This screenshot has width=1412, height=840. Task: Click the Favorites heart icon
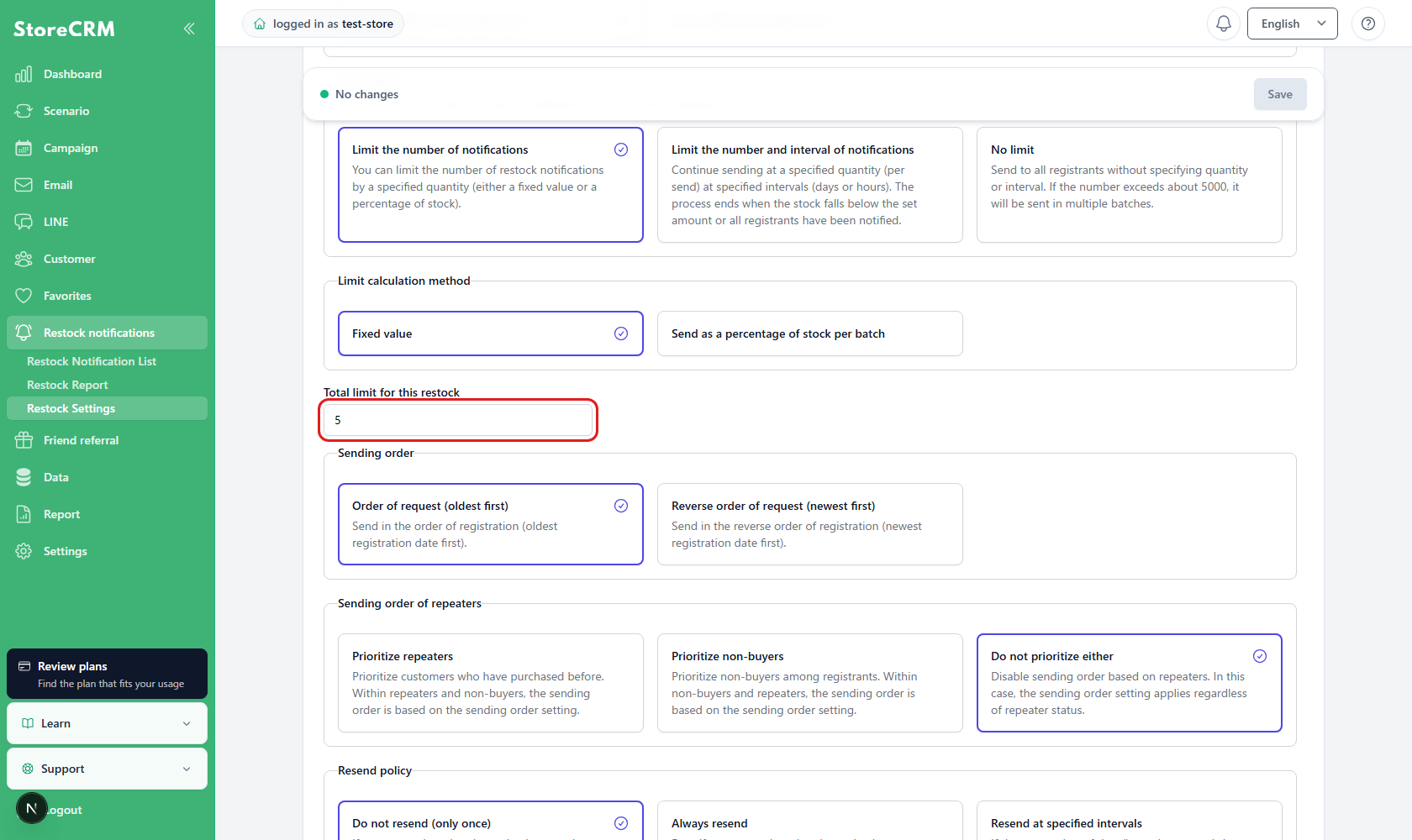[x=24, y=296]
